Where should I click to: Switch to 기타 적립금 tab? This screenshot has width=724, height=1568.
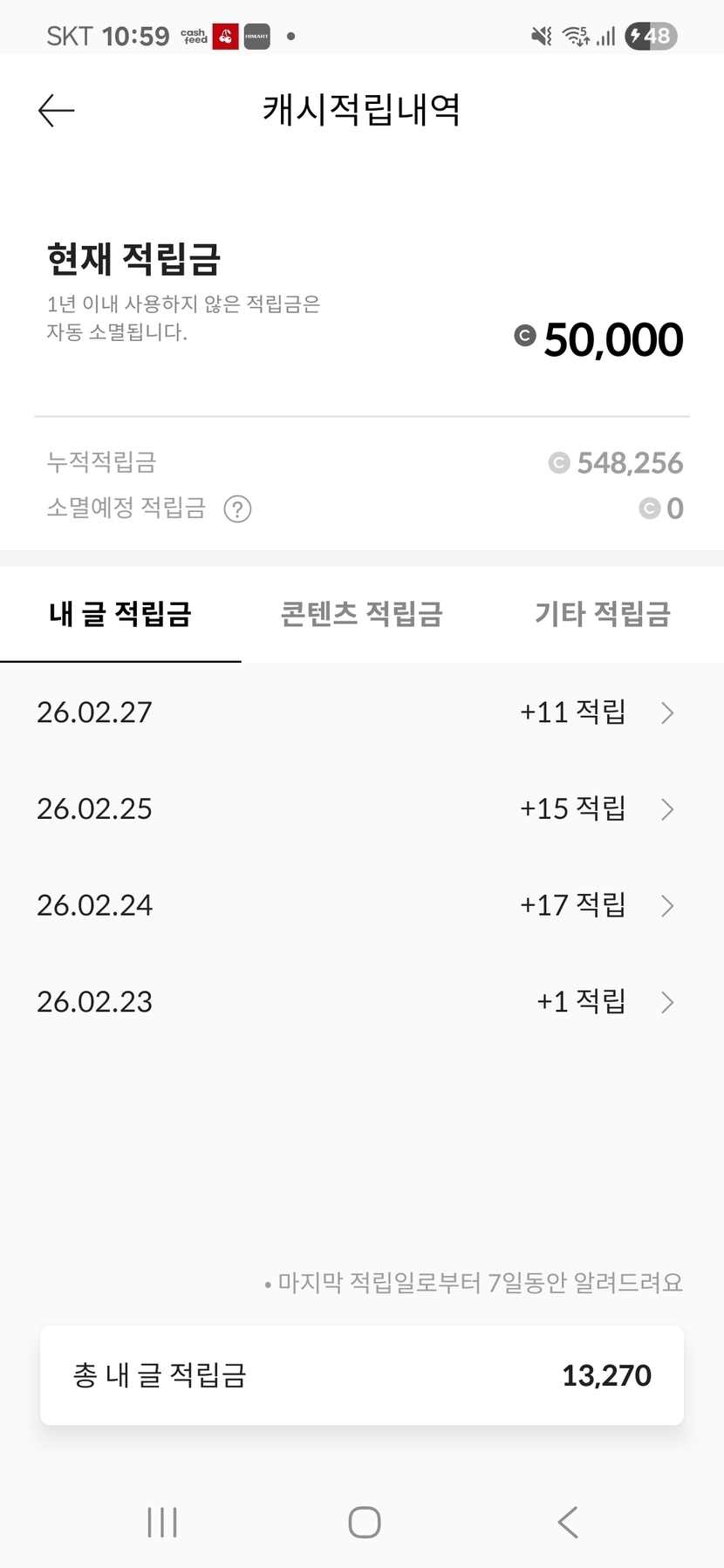pos(602,615)
